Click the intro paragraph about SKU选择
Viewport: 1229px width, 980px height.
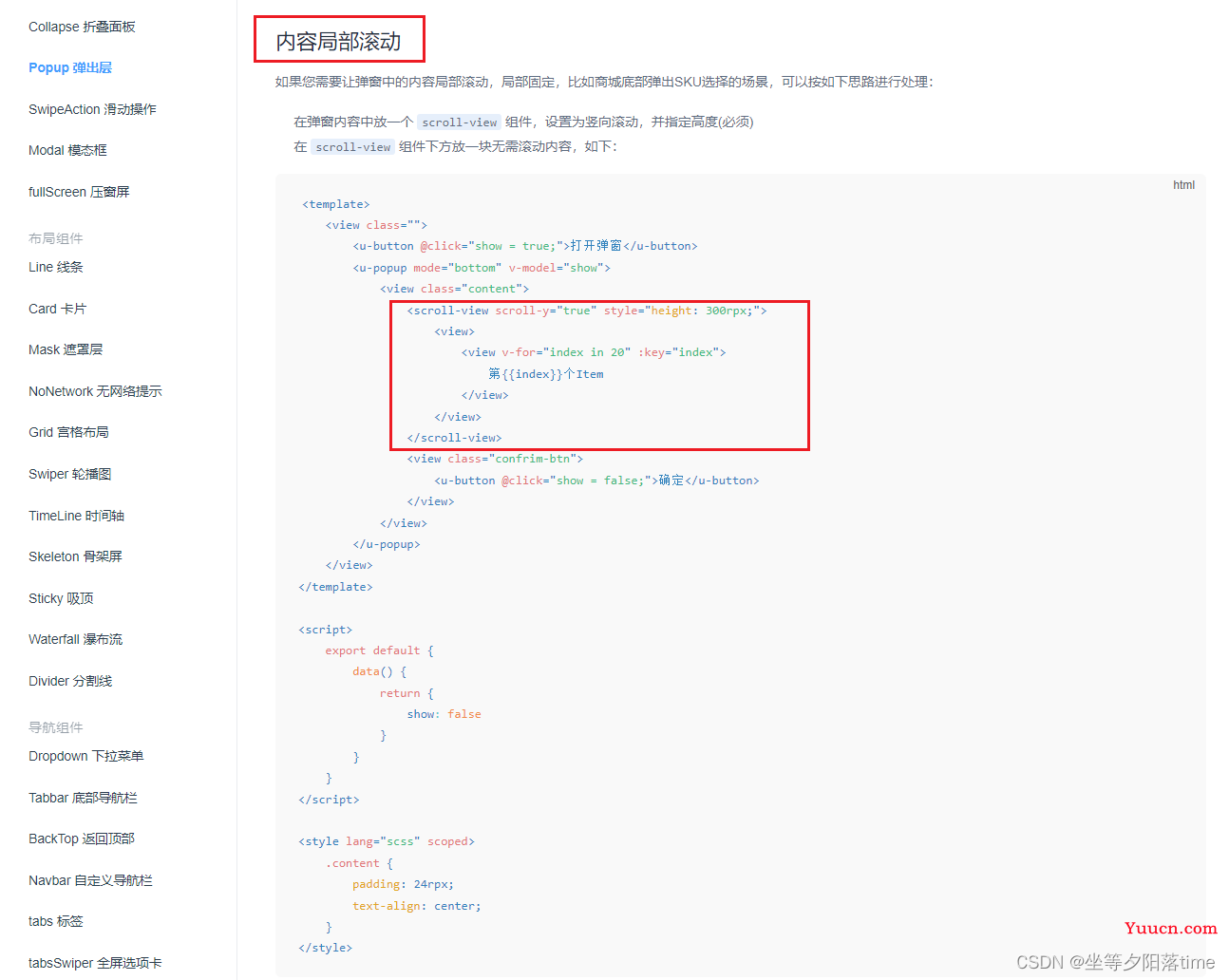(x=604, y=82)
